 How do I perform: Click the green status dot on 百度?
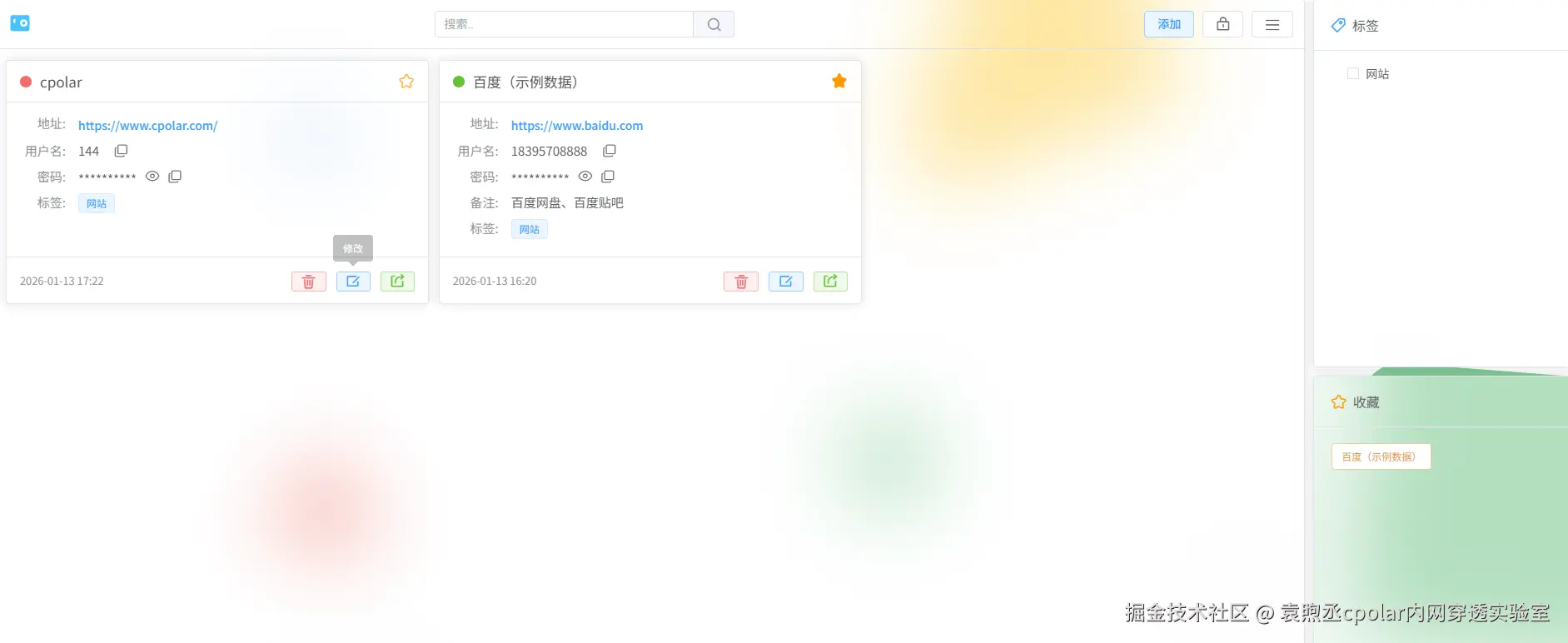(x=459, y=82)
